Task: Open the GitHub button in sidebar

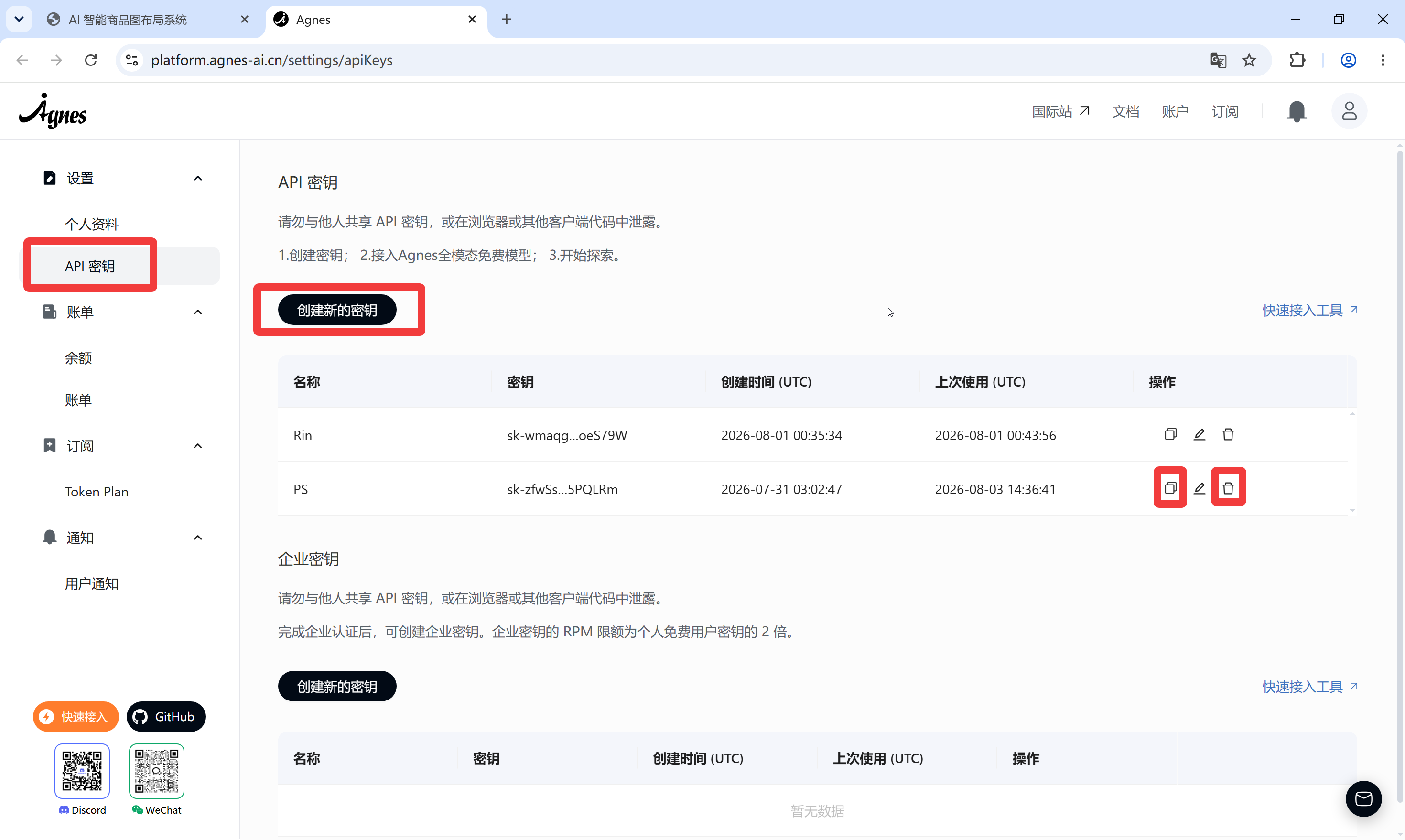Action: (x=166, y=717)
